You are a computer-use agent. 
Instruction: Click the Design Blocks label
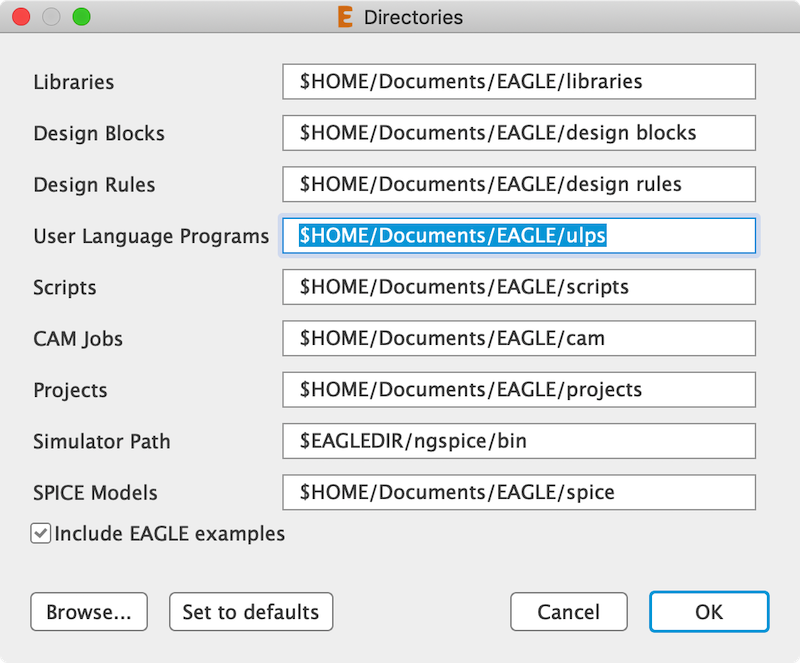pyautogui.click(x=99, y=134)
